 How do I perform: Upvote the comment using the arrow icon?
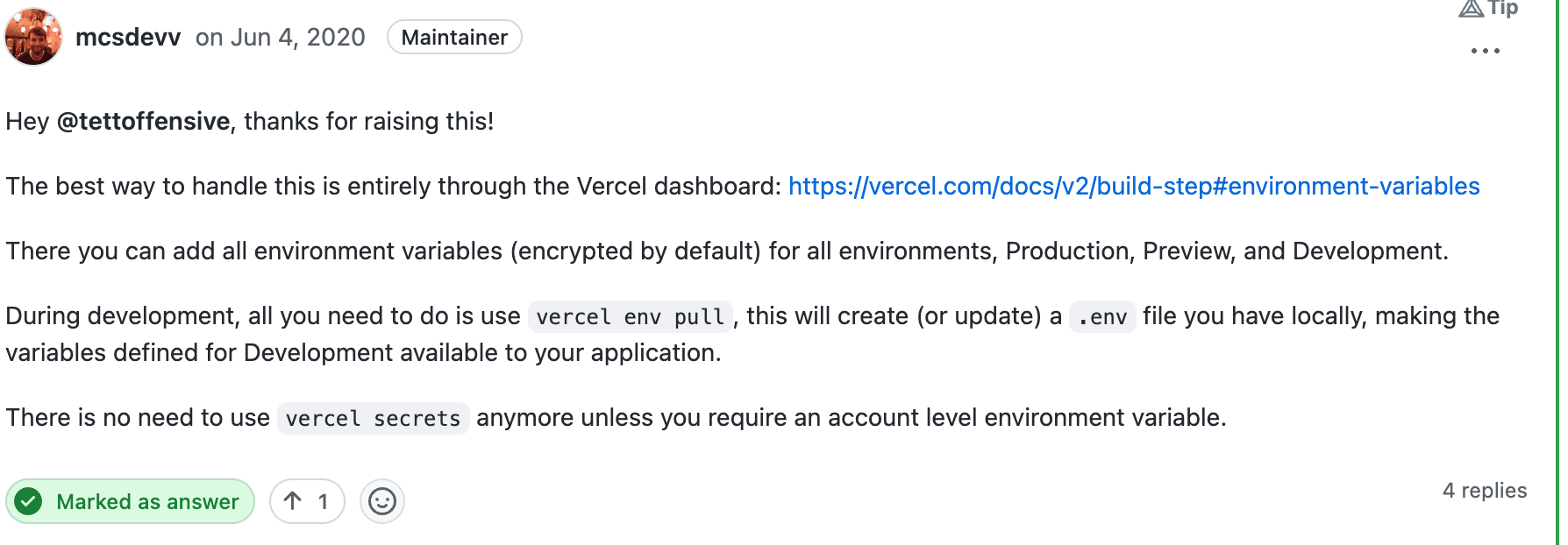click(x=294, y=500)
